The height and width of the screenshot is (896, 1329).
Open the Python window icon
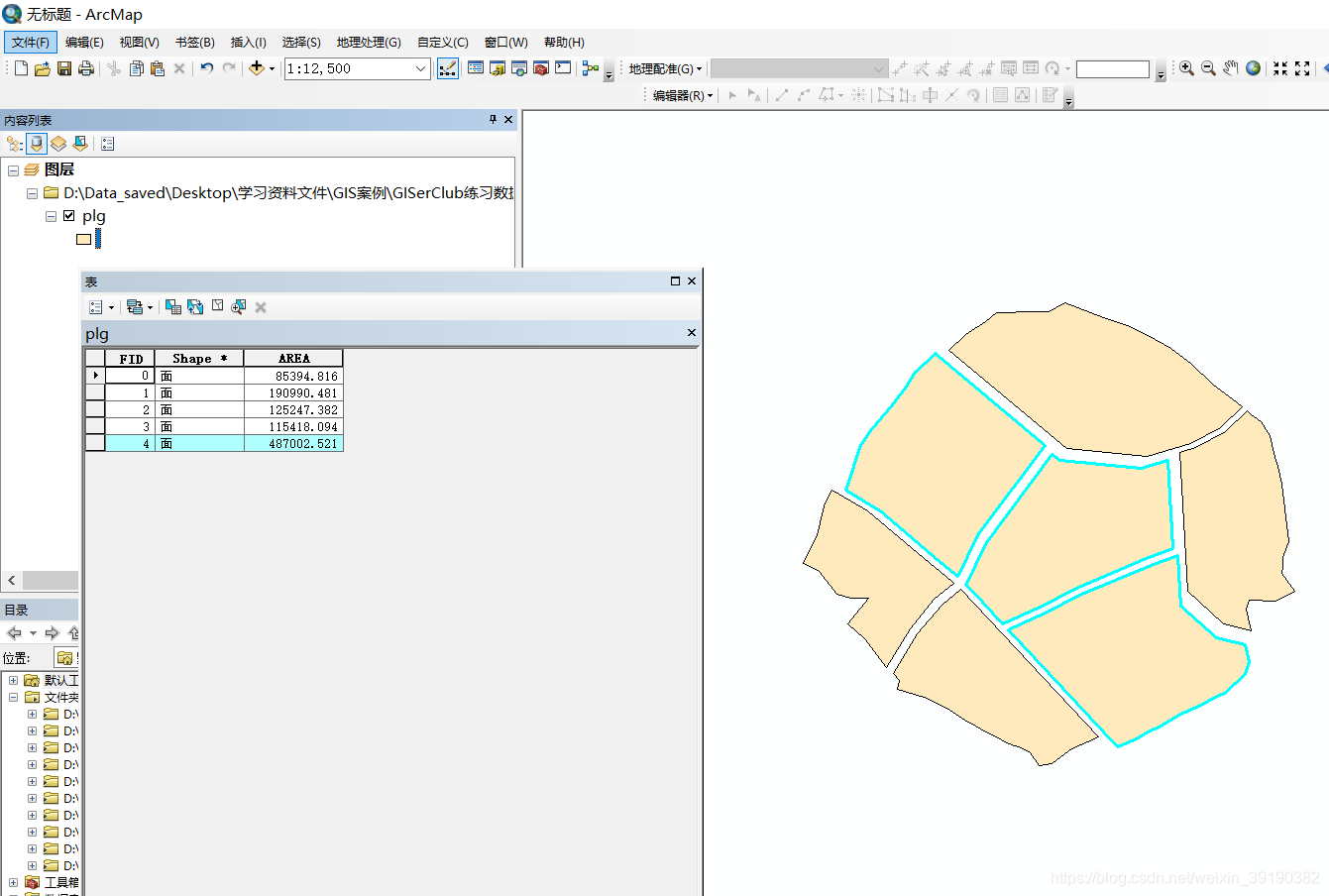point(563,68)
